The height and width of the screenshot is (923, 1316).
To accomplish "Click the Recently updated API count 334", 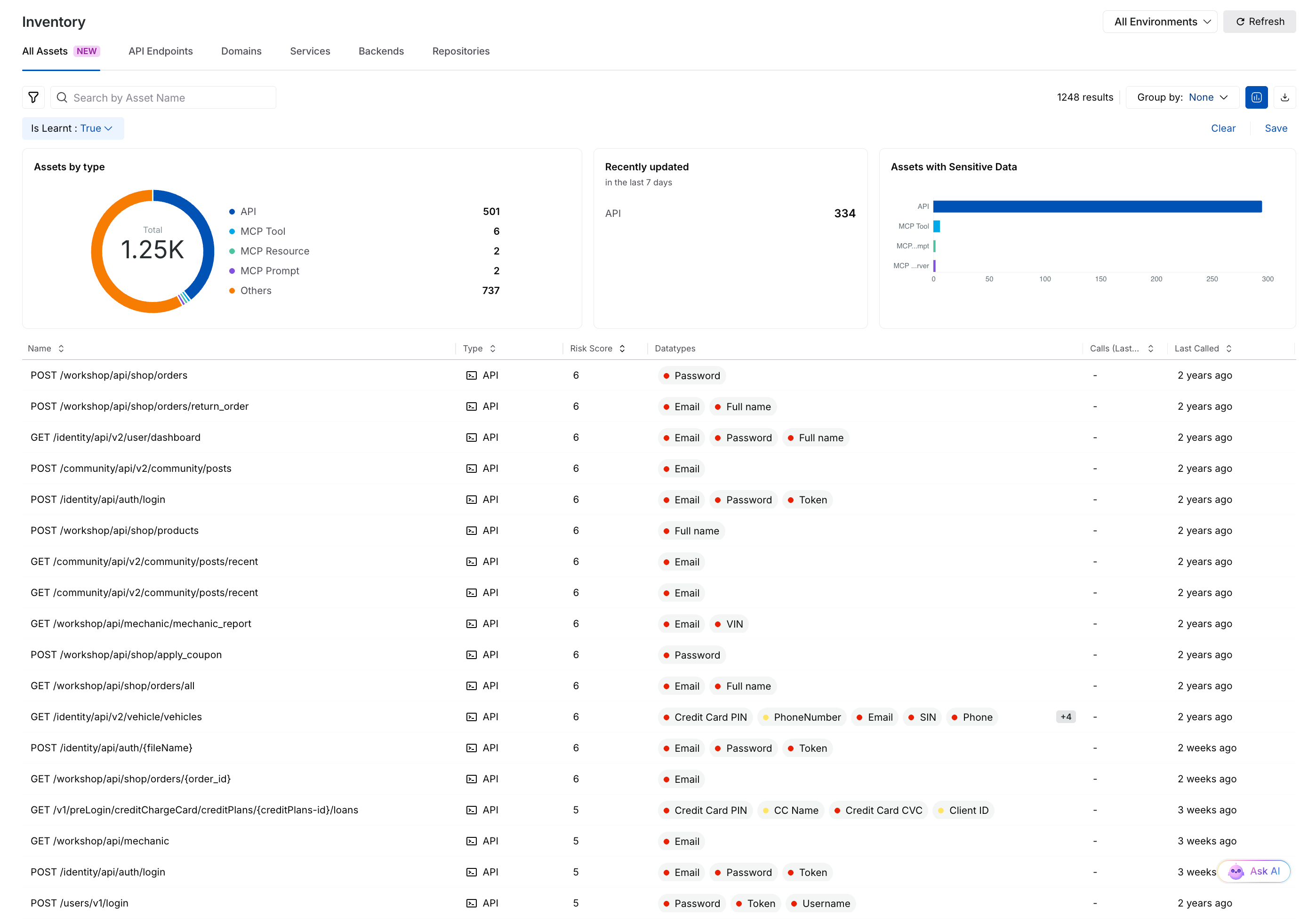I will click(844, 213).
